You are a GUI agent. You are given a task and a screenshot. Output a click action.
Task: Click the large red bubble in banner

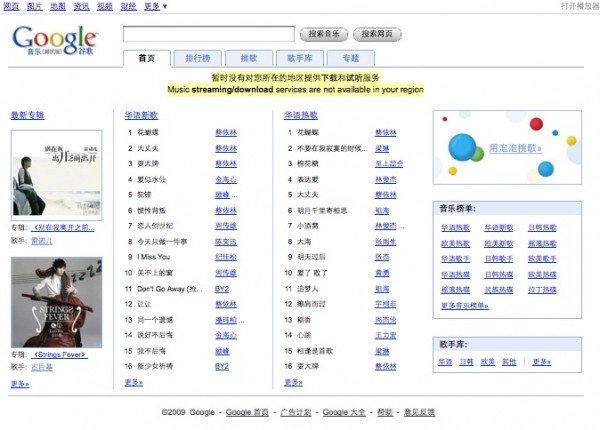pos(536,124)
